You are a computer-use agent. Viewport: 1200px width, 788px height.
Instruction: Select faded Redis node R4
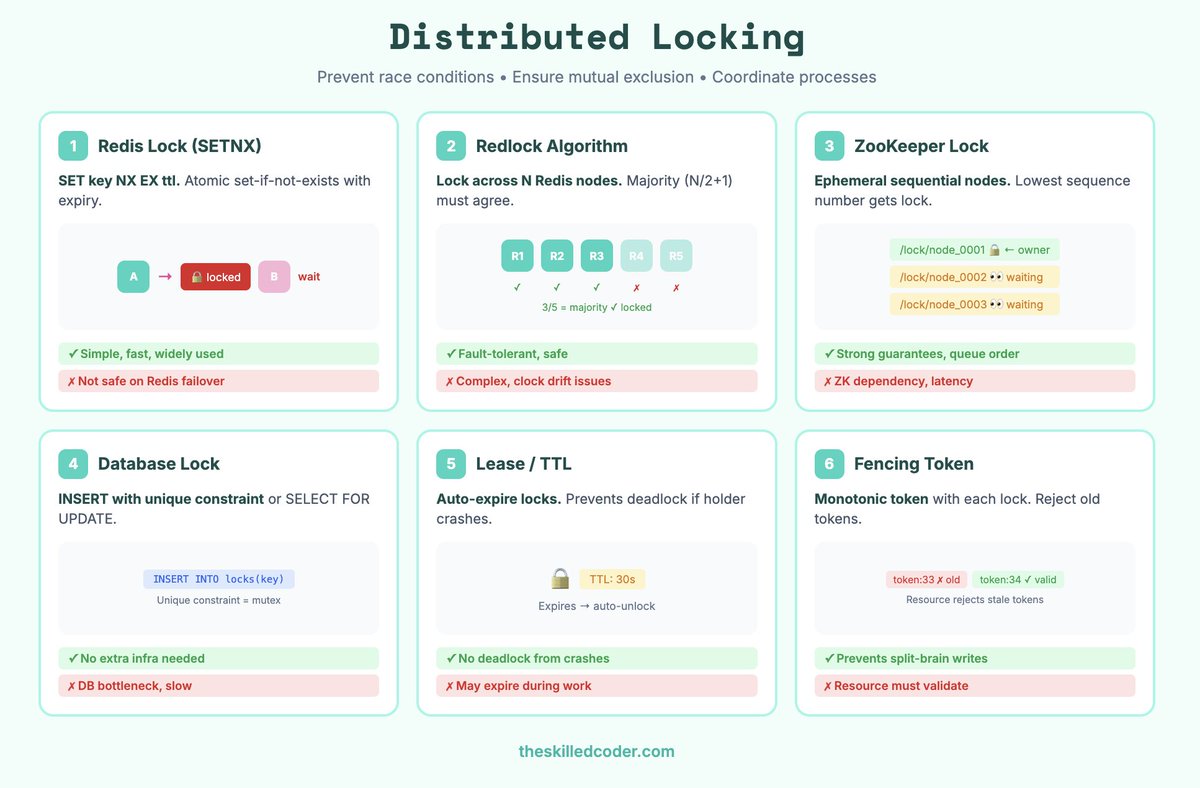point(636,256)
